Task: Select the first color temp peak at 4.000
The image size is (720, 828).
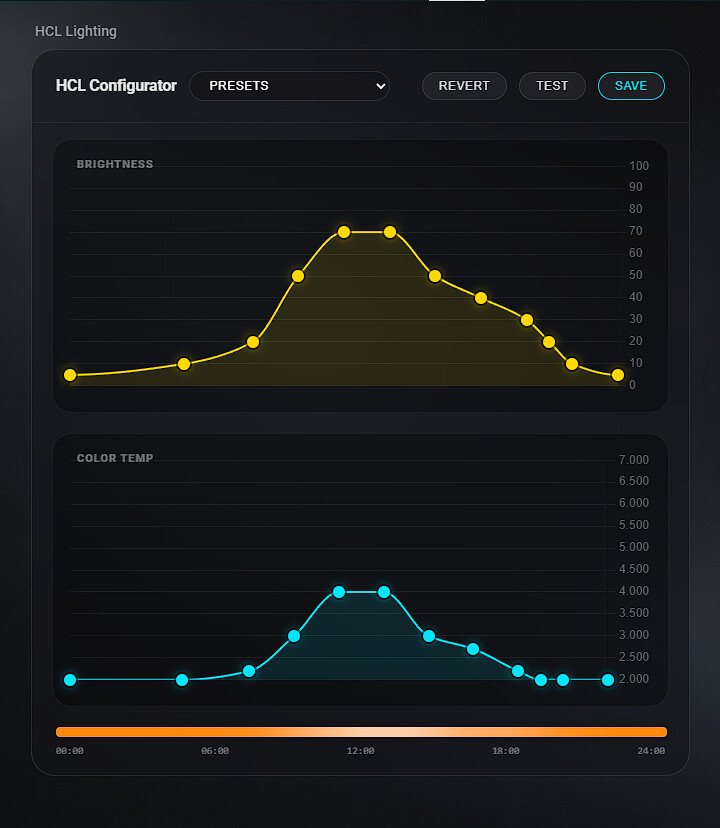Action: tap(339, 592)
